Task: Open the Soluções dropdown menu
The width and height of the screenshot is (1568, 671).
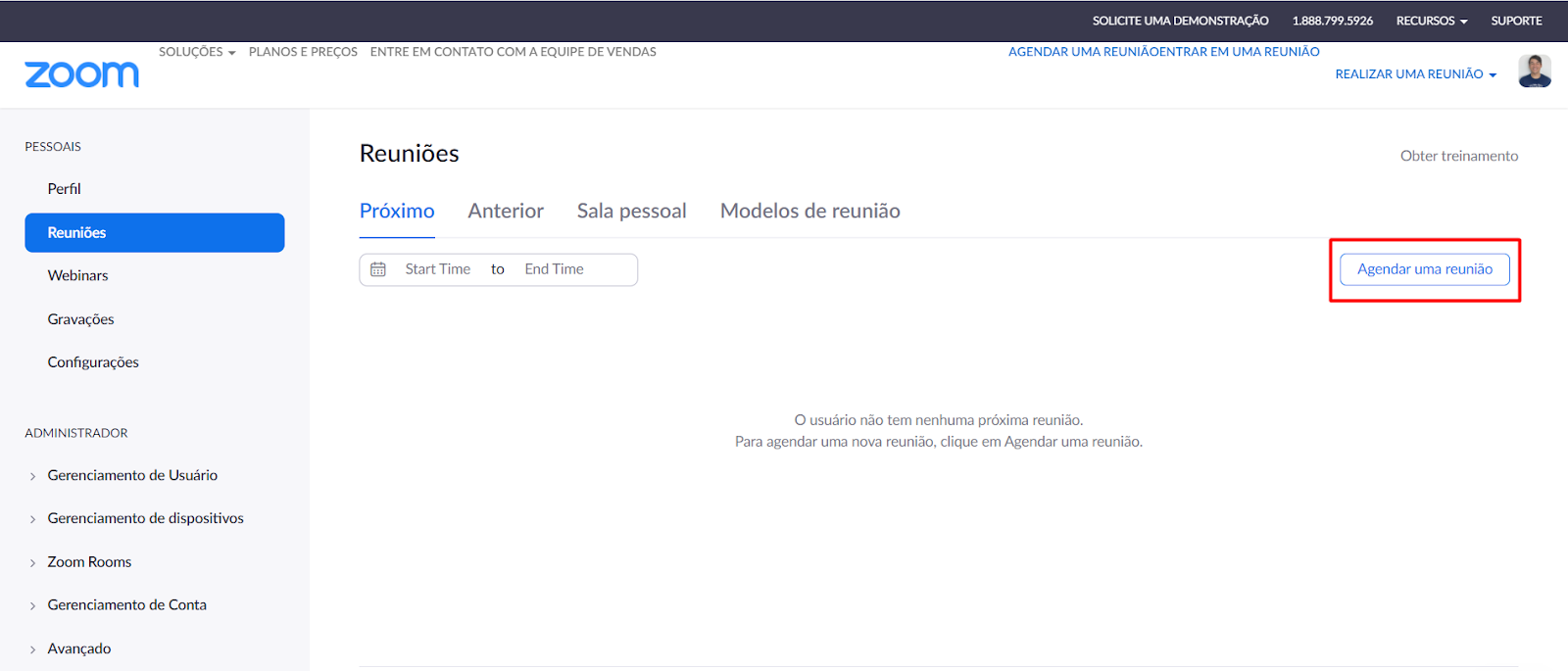Action: pyautogui.click(x=197, y=52)
